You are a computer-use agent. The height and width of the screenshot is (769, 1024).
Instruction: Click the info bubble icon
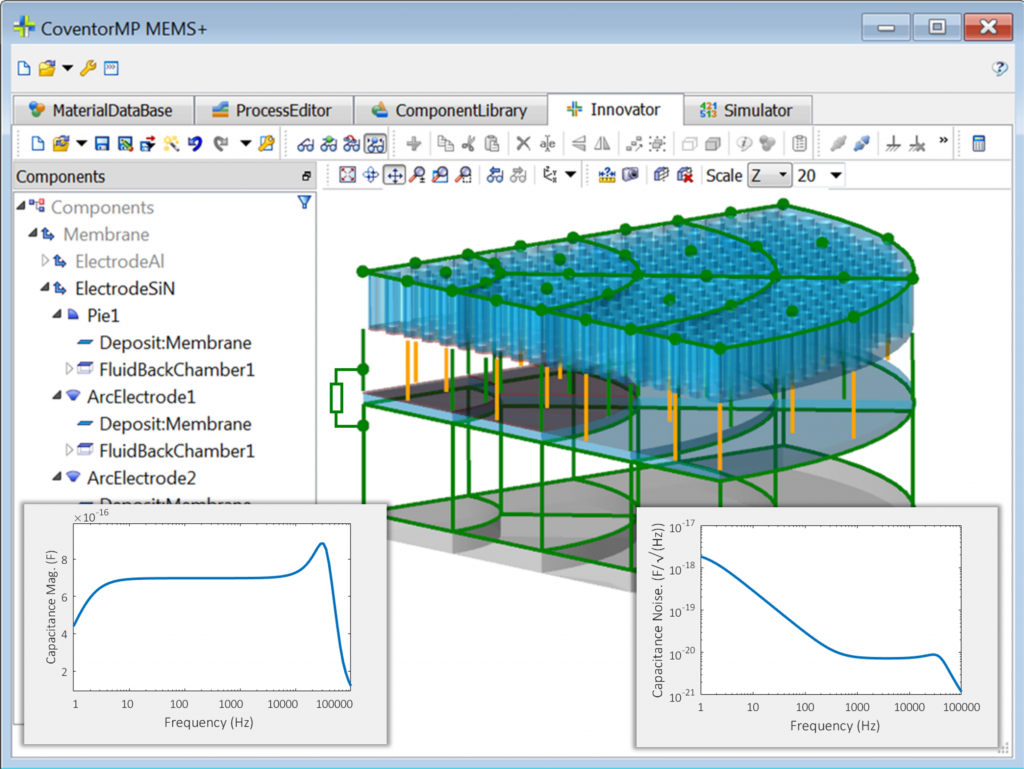pos(743,144)
